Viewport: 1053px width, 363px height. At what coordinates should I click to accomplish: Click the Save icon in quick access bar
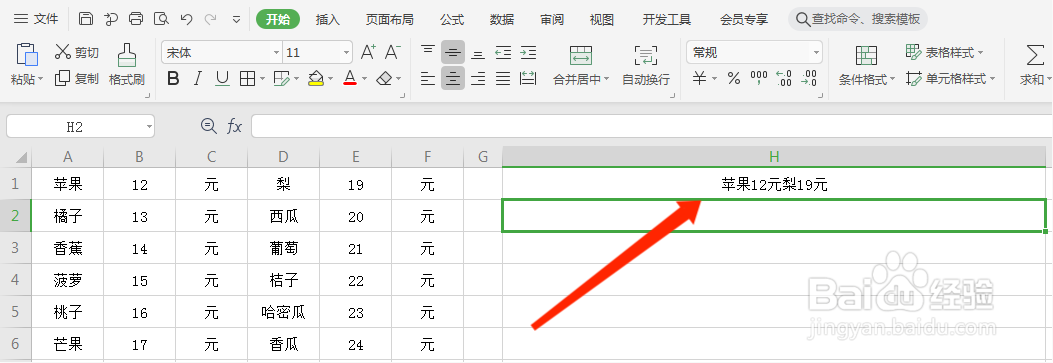pos(86,19)
